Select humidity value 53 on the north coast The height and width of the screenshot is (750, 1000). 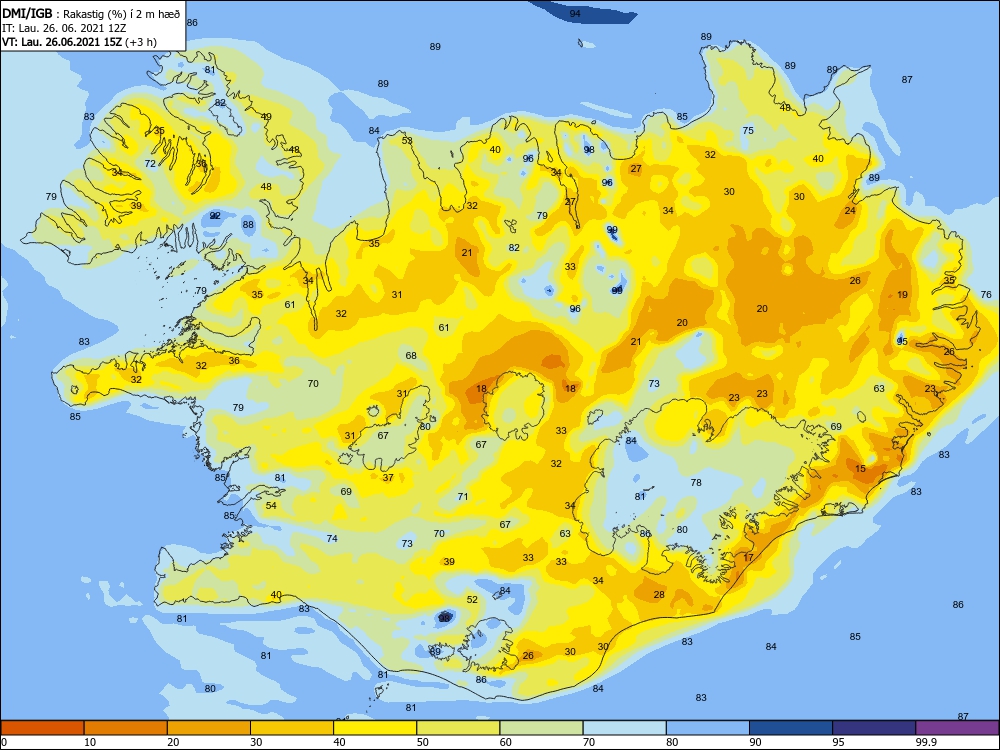tap(407, 140)
